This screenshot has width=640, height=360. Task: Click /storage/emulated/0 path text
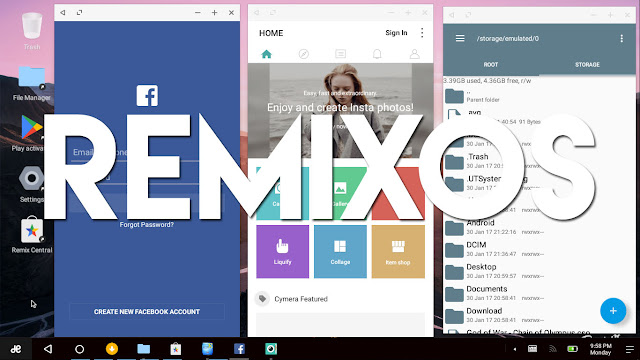[508, 38]
